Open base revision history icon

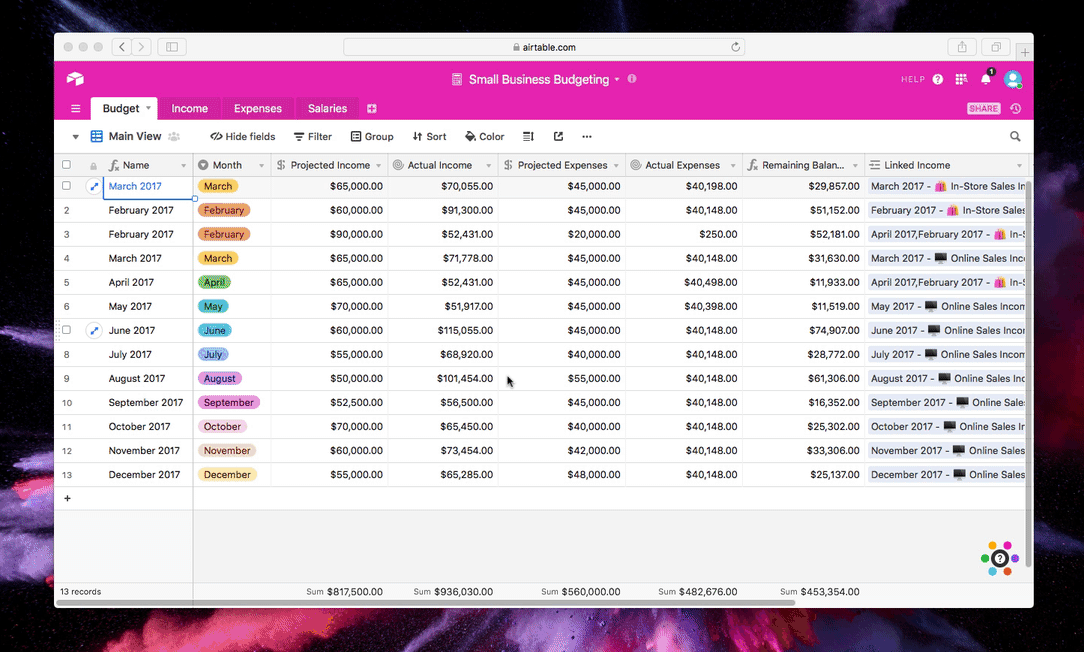(x=1015, y=109)
